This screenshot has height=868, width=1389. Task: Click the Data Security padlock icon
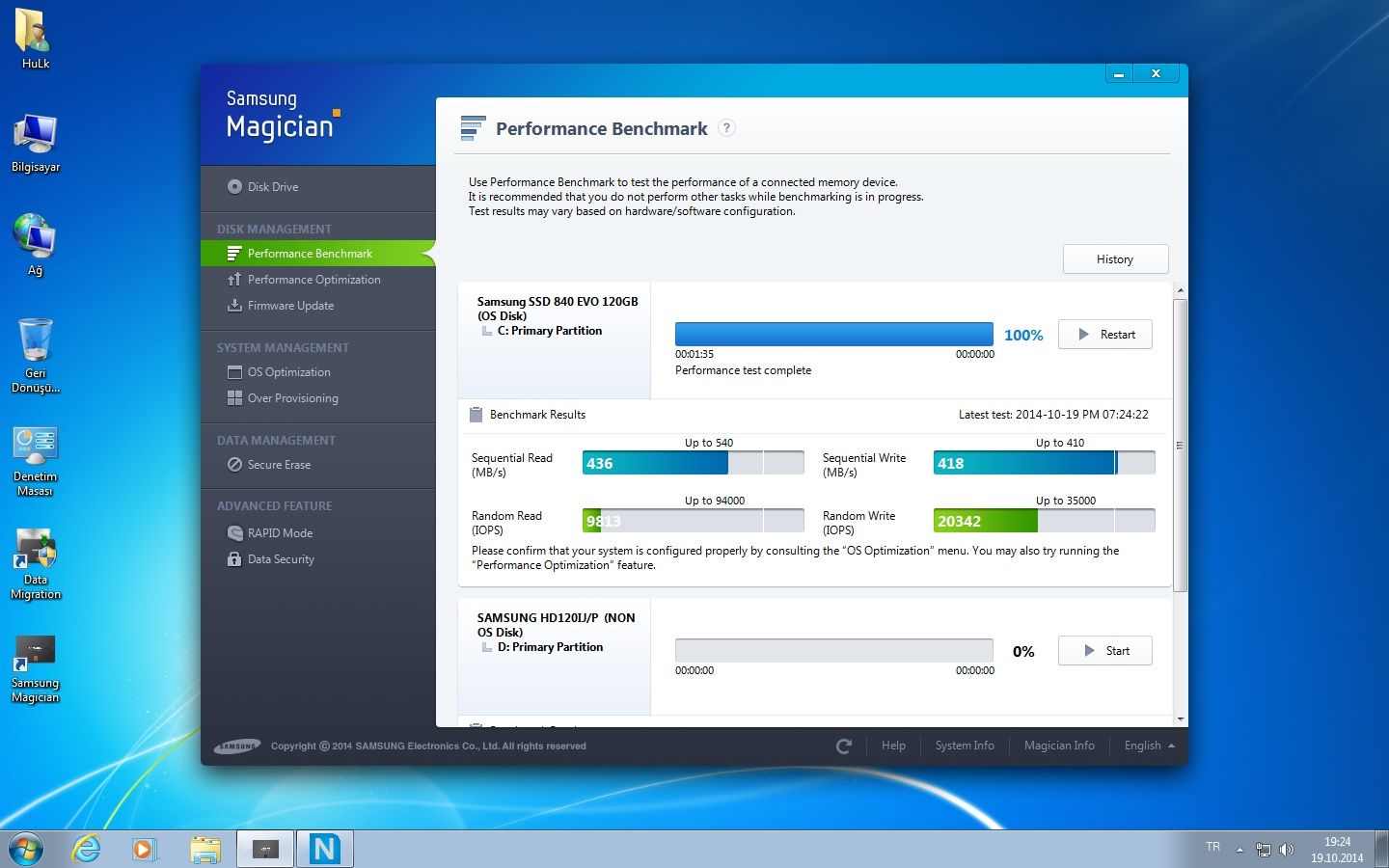[234, 559]
